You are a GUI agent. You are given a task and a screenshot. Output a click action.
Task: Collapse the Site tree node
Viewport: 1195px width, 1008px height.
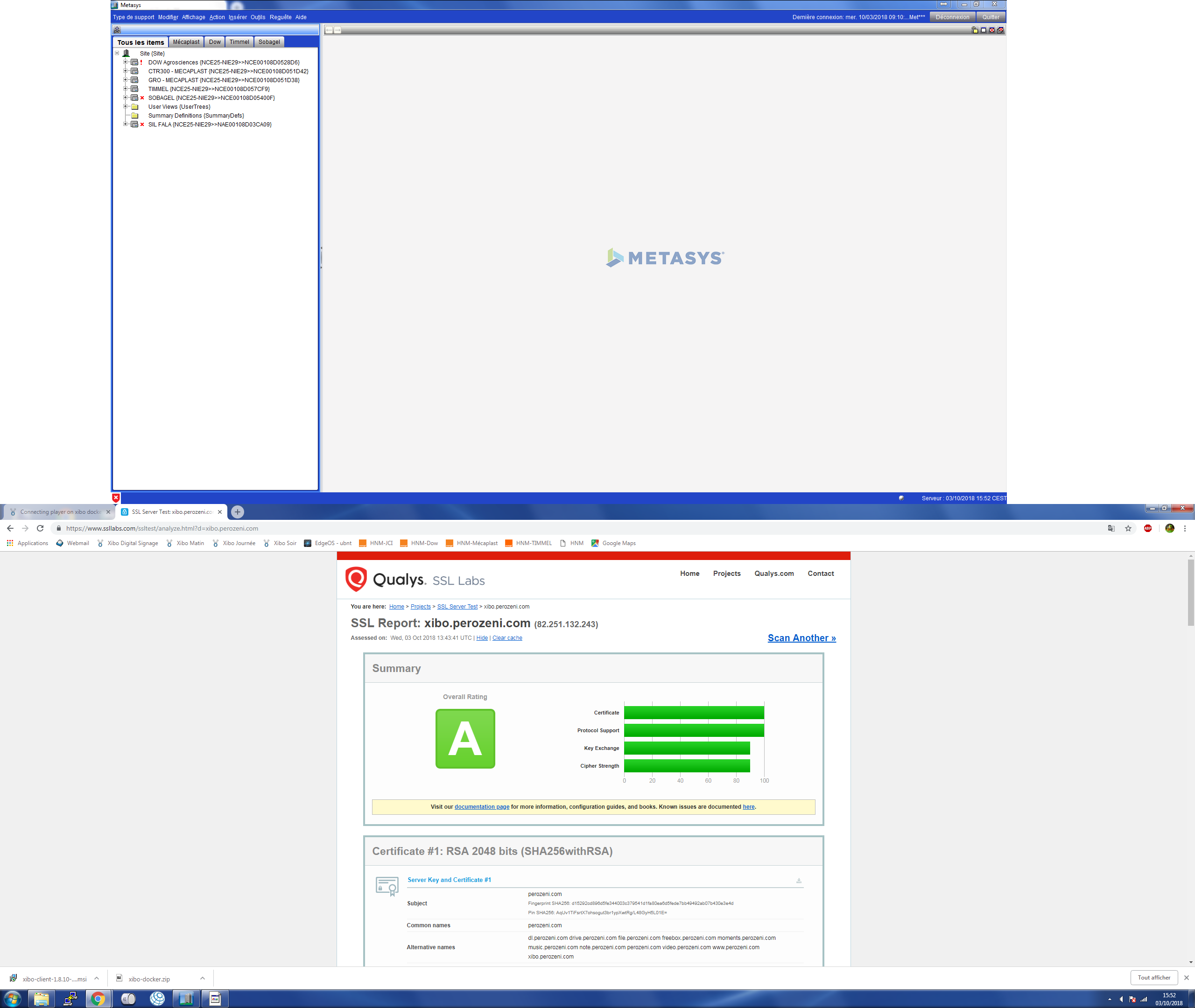[117, 53]
